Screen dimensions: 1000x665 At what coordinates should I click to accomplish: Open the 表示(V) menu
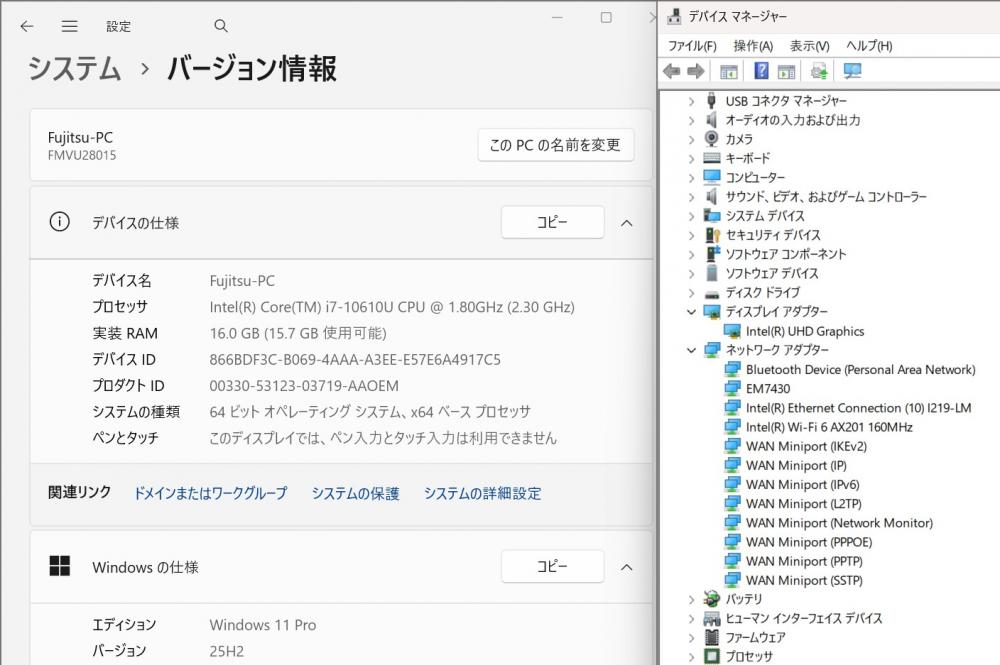[x=809, y=46]
